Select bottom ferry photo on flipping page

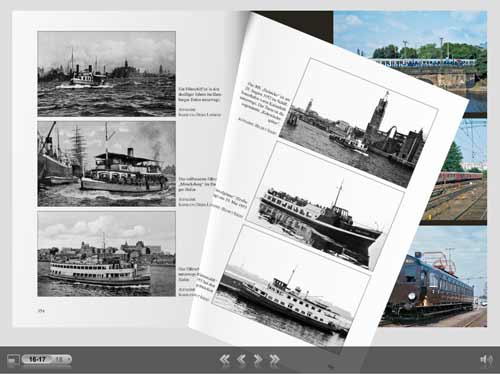click(291, 287)
